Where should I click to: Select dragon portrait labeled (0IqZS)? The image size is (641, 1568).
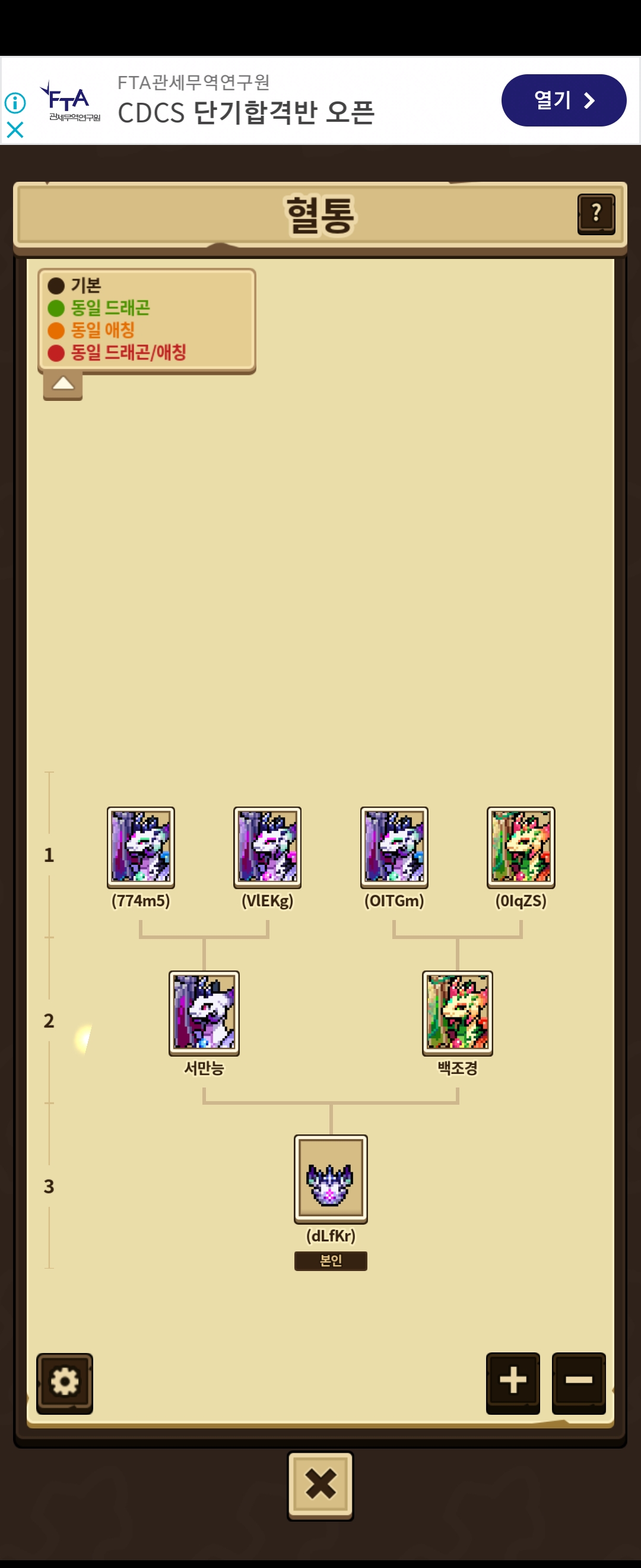(521, 848)
